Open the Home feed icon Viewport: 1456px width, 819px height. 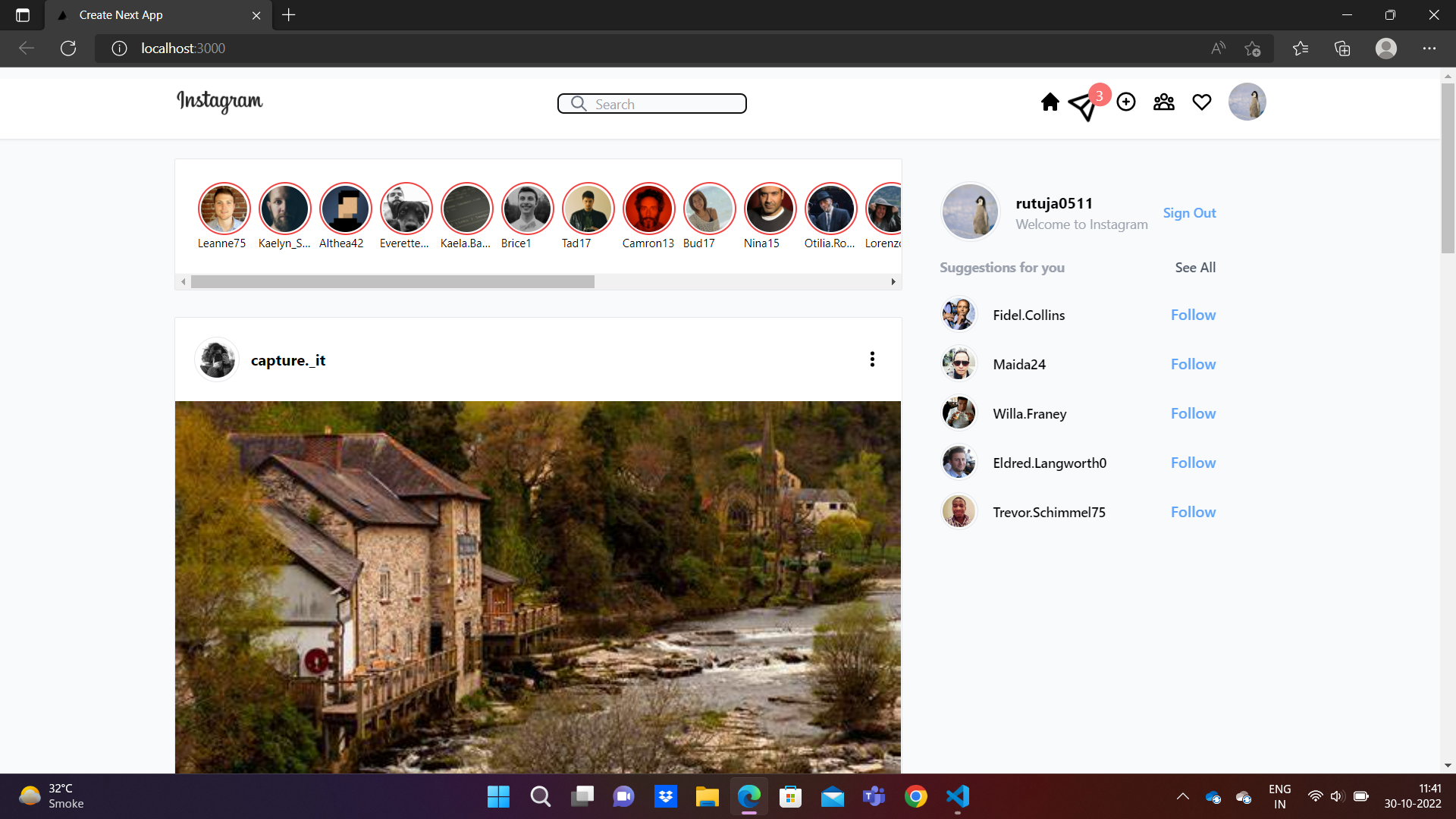pos(1050,102)
